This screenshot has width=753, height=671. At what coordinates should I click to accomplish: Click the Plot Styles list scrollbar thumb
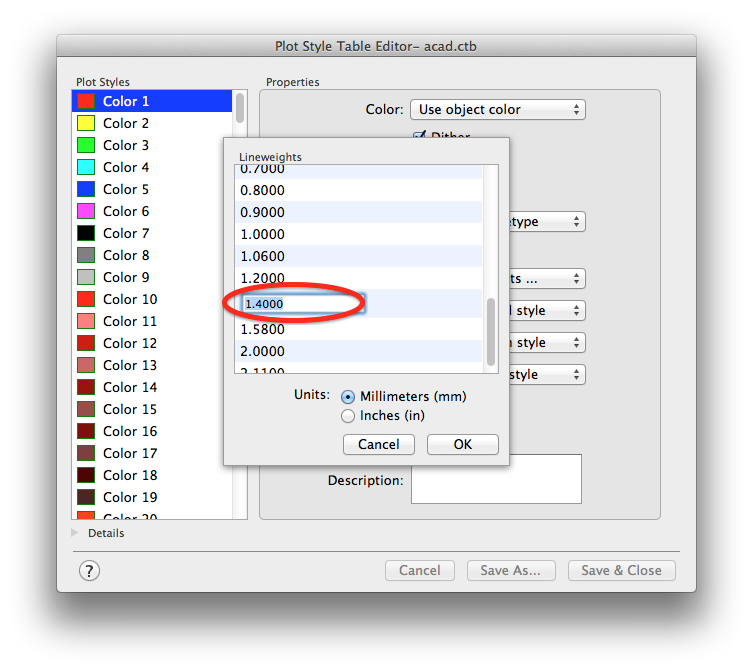click(240, 108)
